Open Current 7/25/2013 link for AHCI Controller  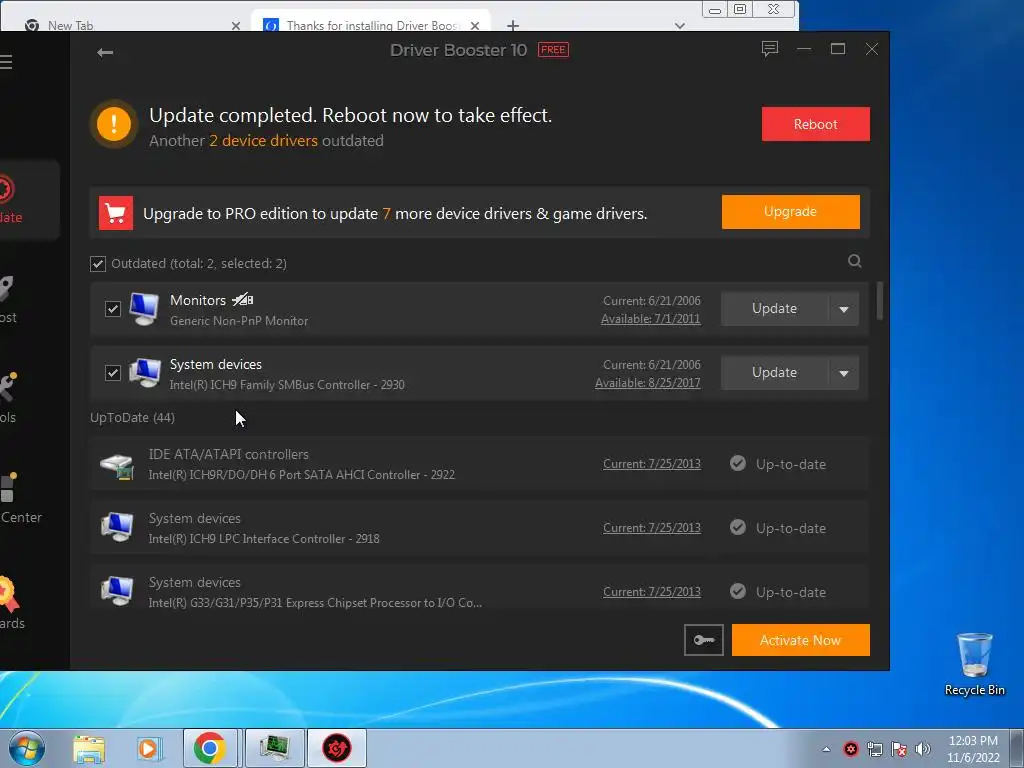click(x=652, y=464)
